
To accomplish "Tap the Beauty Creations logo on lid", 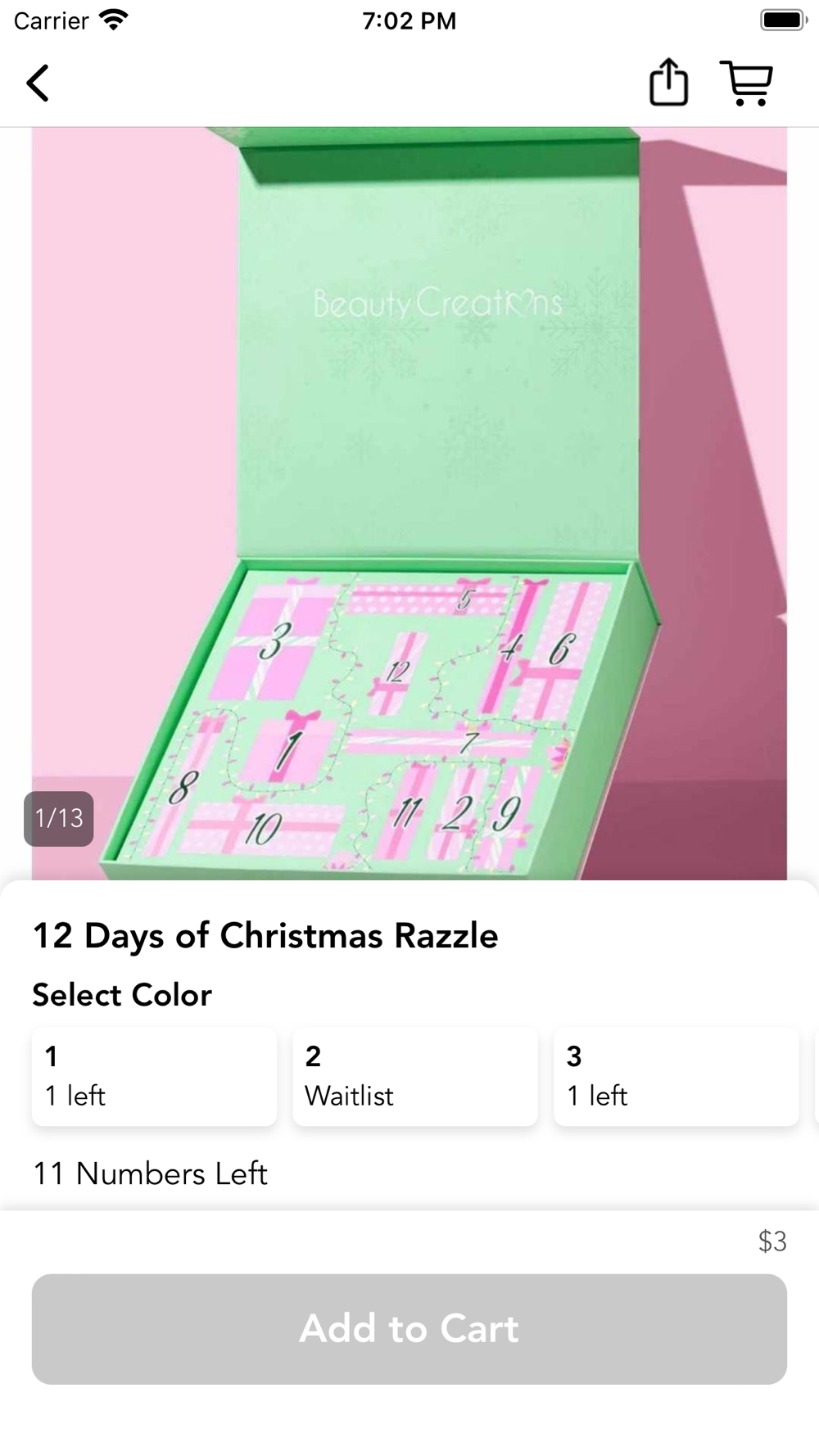I will (x=438, y=303).
